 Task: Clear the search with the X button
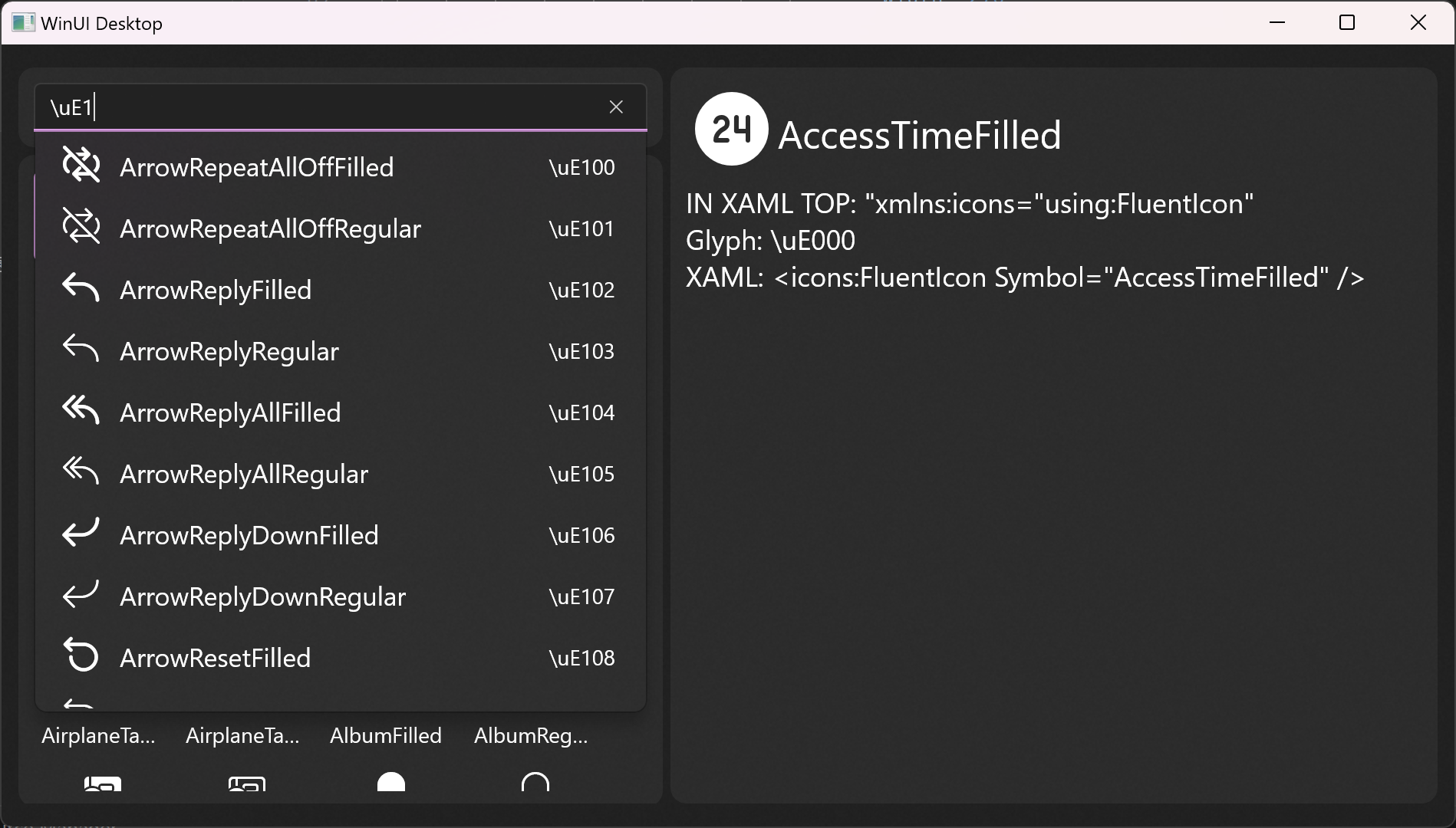click(616, 107)
